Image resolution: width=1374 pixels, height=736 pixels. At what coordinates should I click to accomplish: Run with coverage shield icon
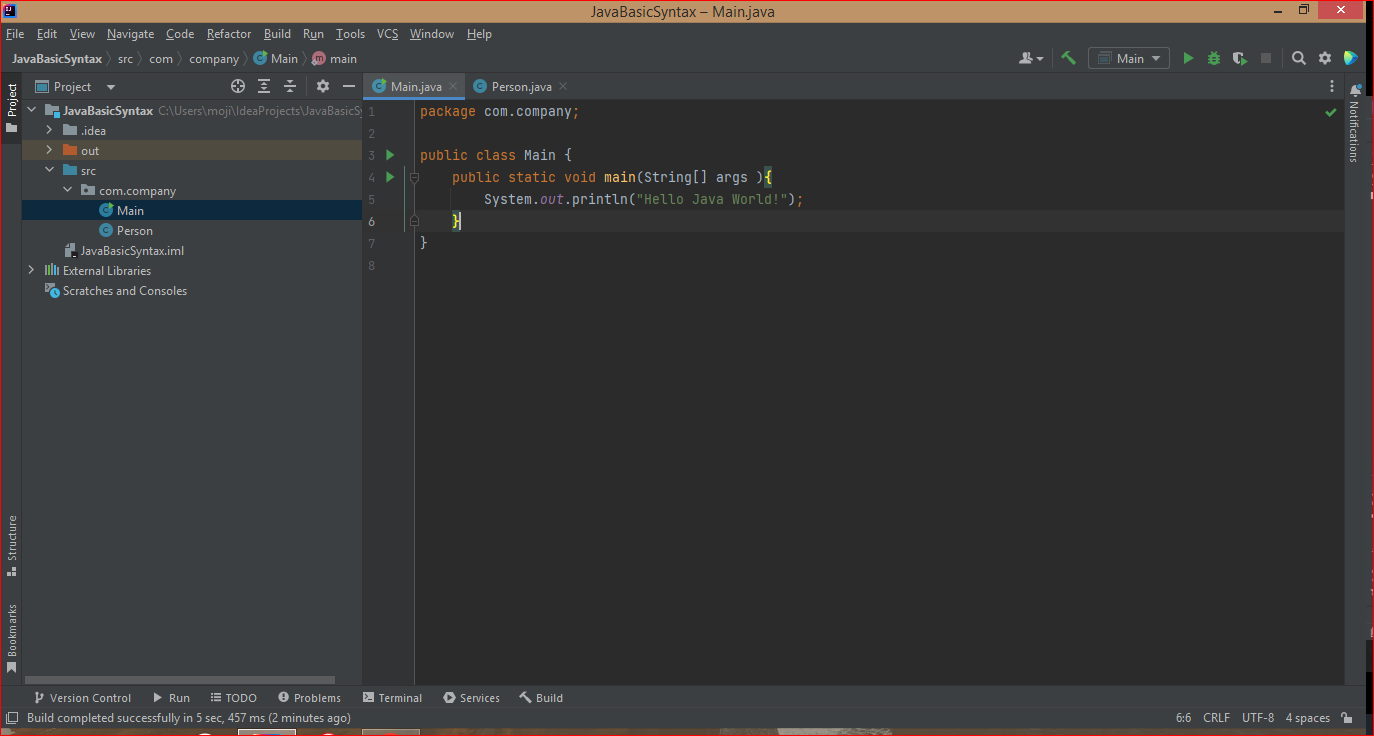[x=1240, y=58]
